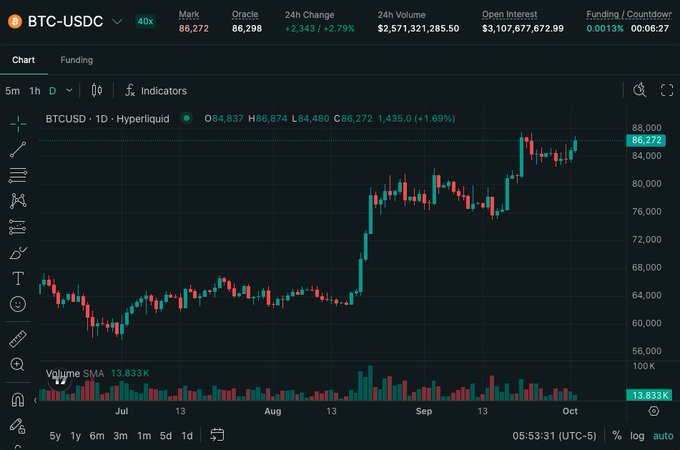Toggle magnet mode for drawings
This screenshot has width=680, height=450.
18,399
